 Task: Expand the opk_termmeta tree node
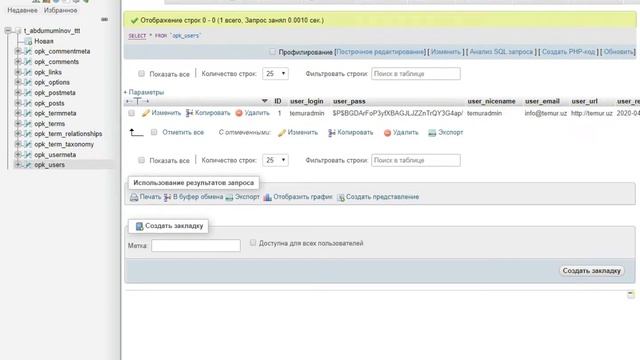click(x=18, y=113)
